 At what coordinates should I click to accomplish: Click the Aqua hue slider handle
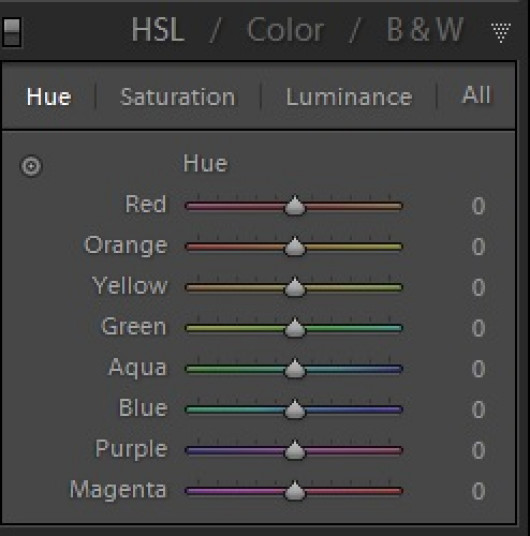click(x=294, y=368)
